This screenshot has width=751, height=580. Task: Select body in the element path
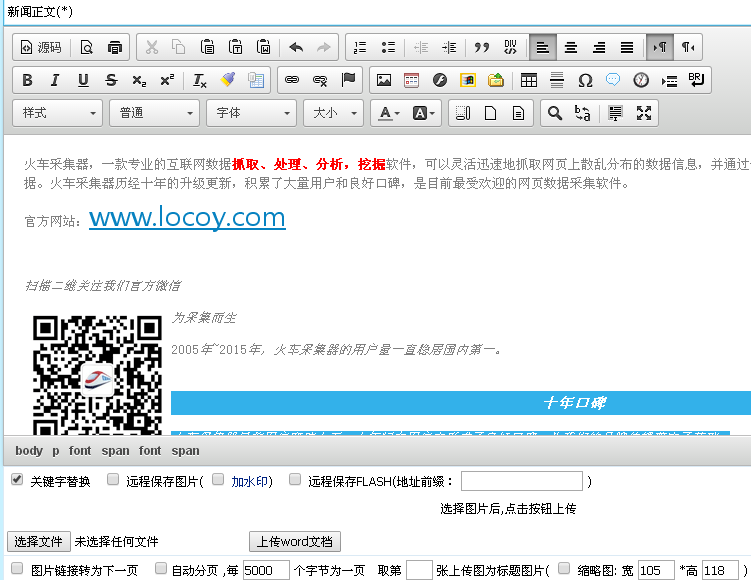pyautogui.click(x=29, y=451)
